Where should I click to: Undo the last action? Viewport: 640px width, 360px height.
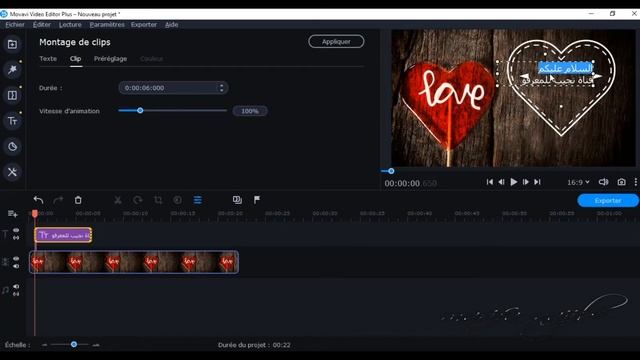point(38,200)
